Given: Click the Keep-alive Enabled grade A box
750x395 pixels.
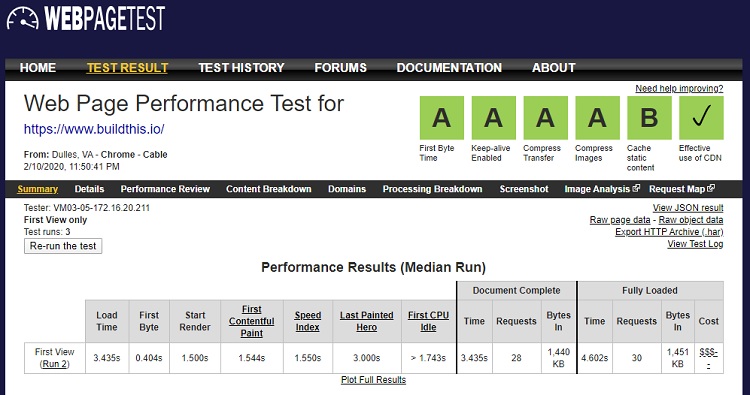Looking at the screenshot, I should point(494,118).
